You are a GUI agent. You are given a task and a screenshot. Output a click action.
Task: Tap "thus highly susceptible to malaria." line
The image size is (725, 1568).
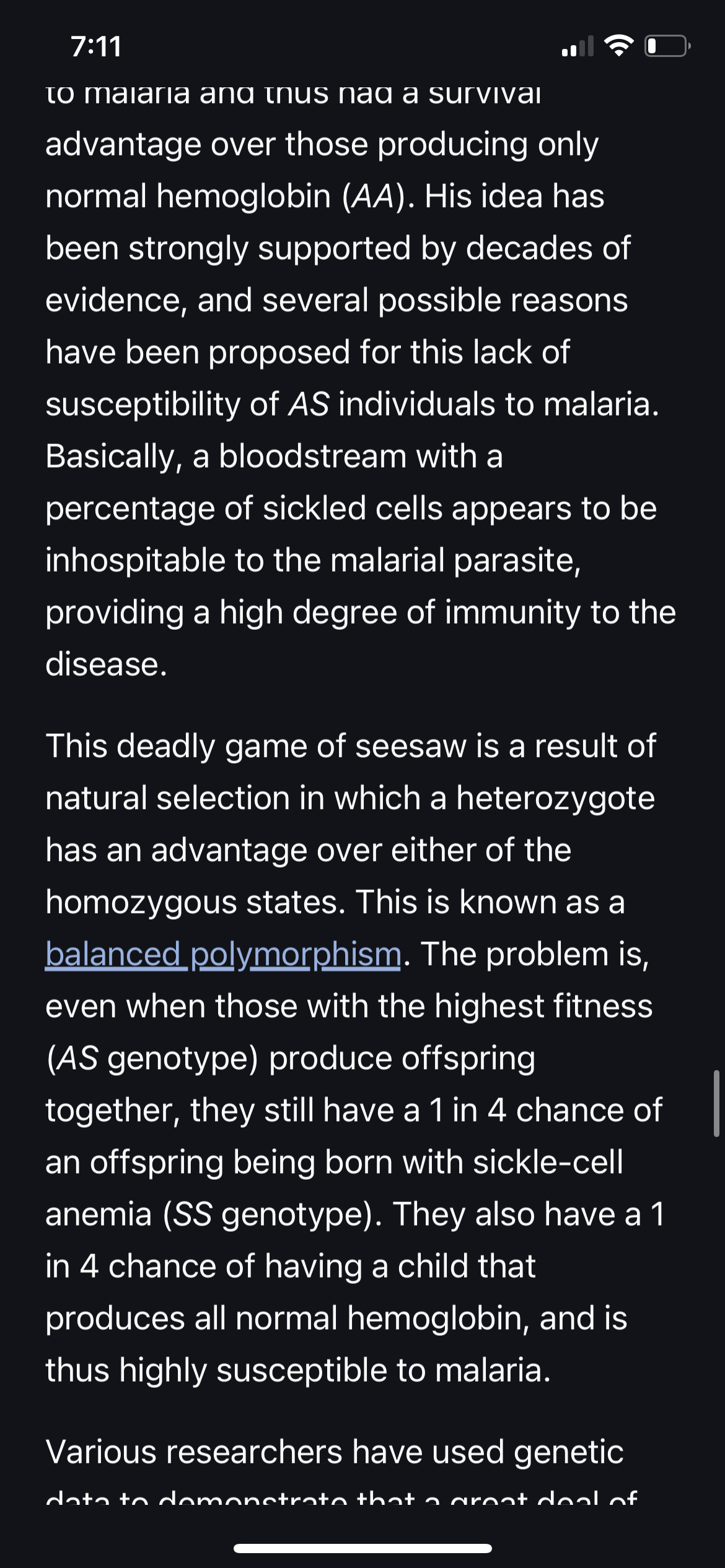coord(298,1370)
